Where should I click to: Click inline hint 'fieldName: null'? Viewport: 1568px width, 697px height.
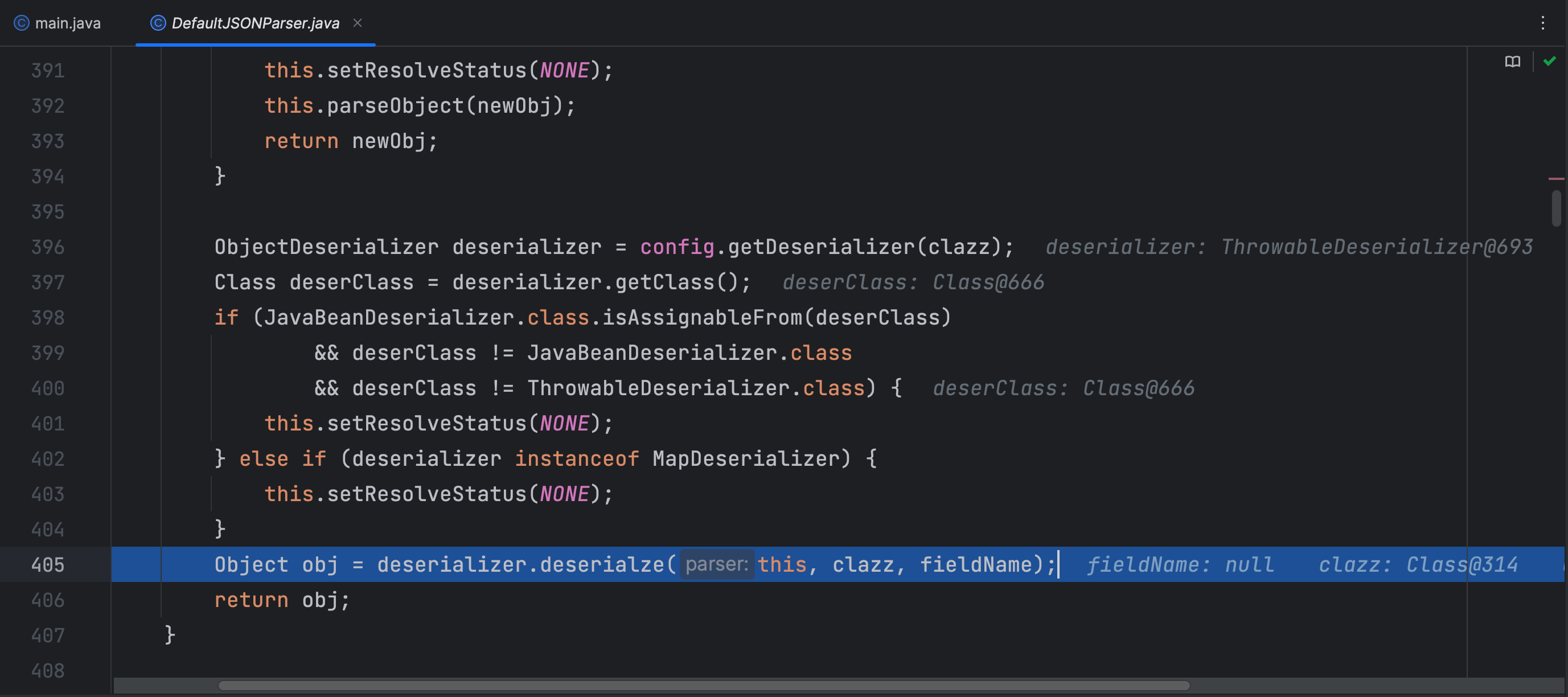click(x=1180, y=565)
